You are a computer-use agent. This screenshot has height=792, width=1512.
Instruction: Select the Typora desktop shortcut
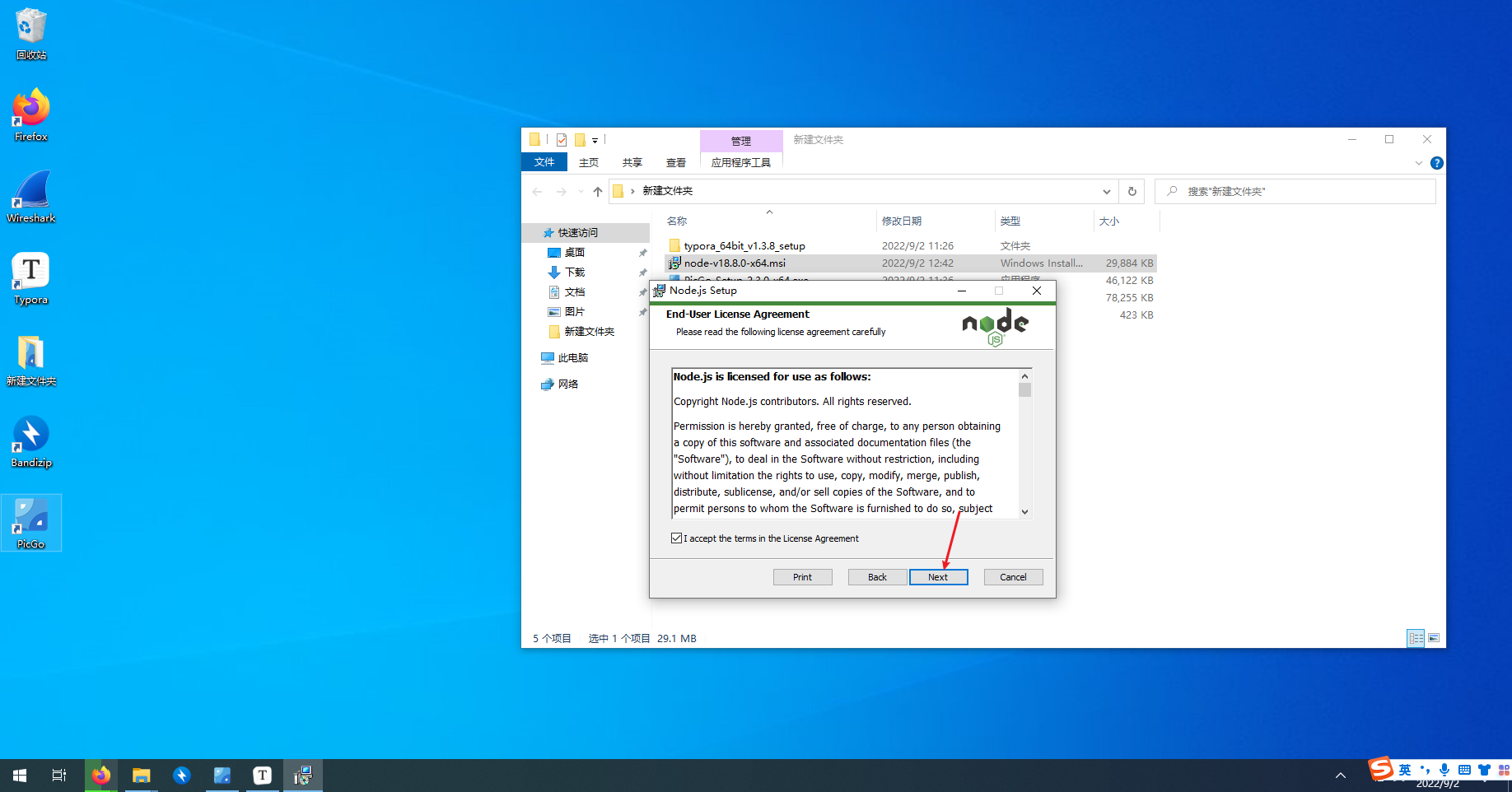[31, 278]
